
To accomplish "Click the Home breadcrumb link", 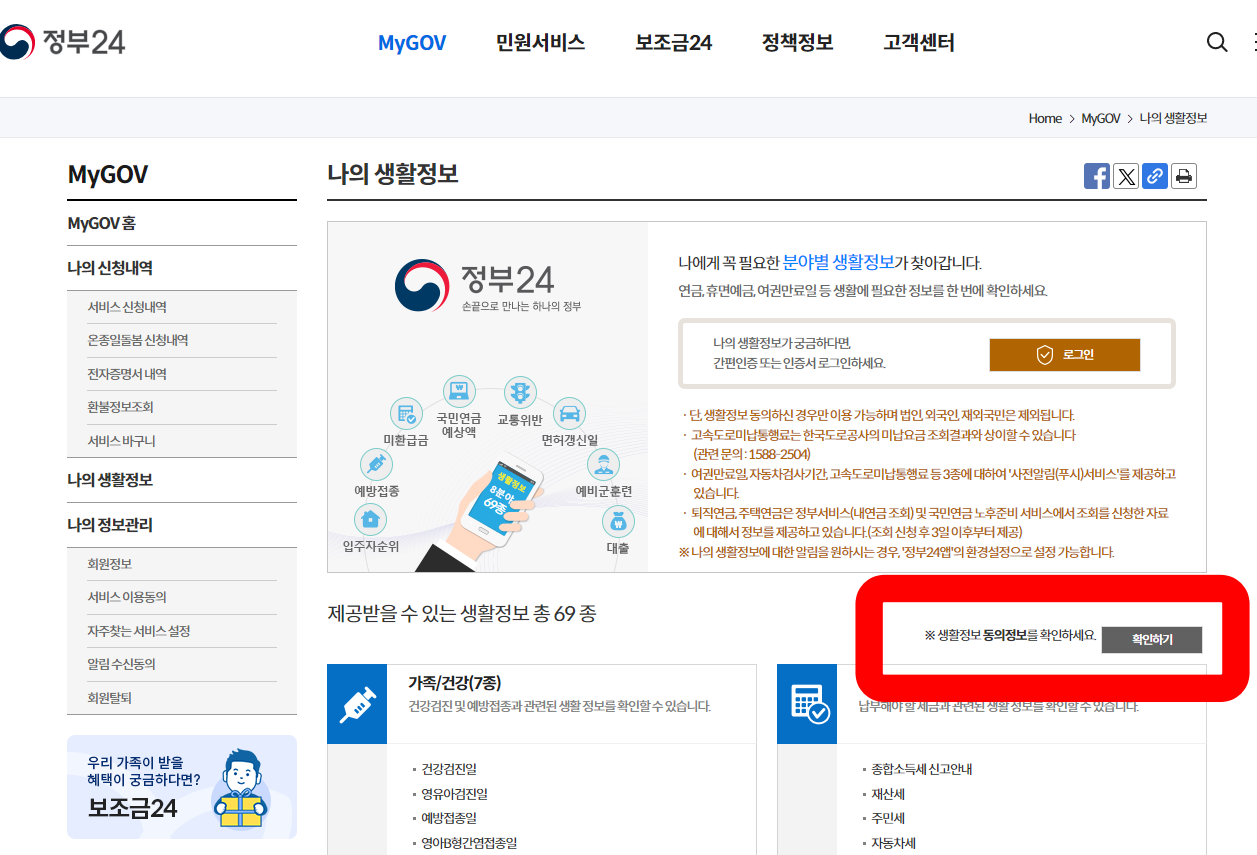I will 1045,118.
